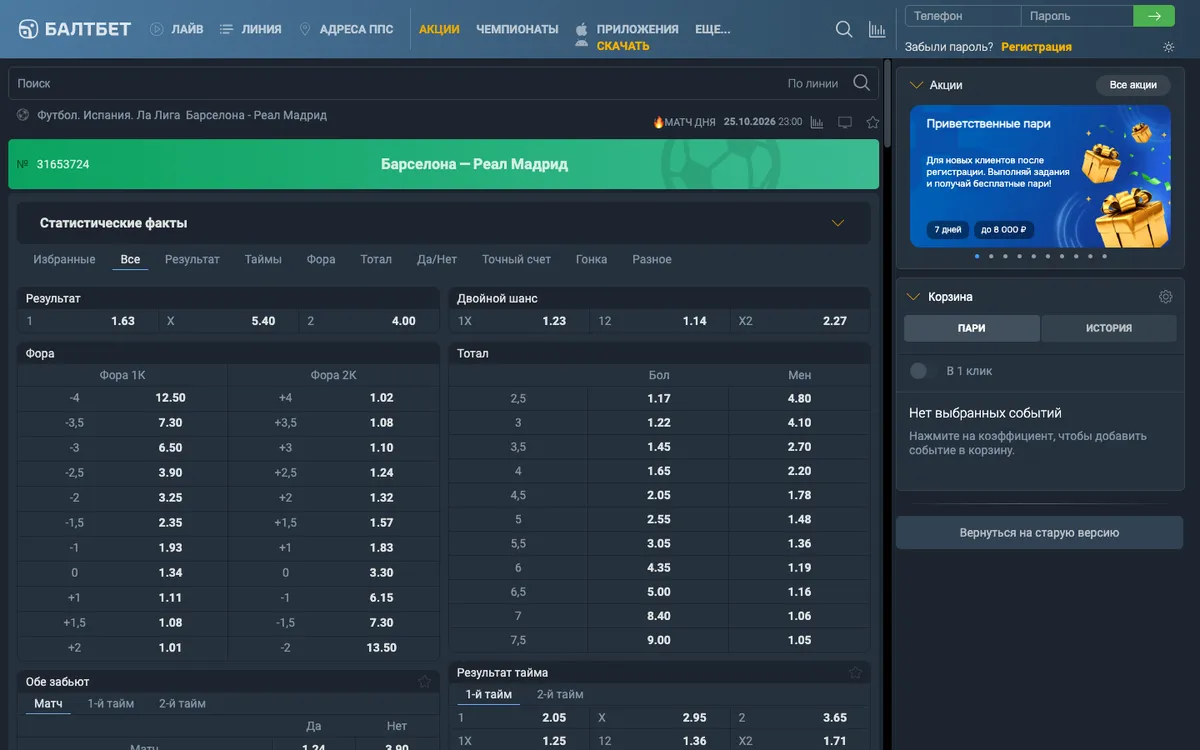
Task: Add the match to favorites with star icon
Action: click(x=873, y=122)
